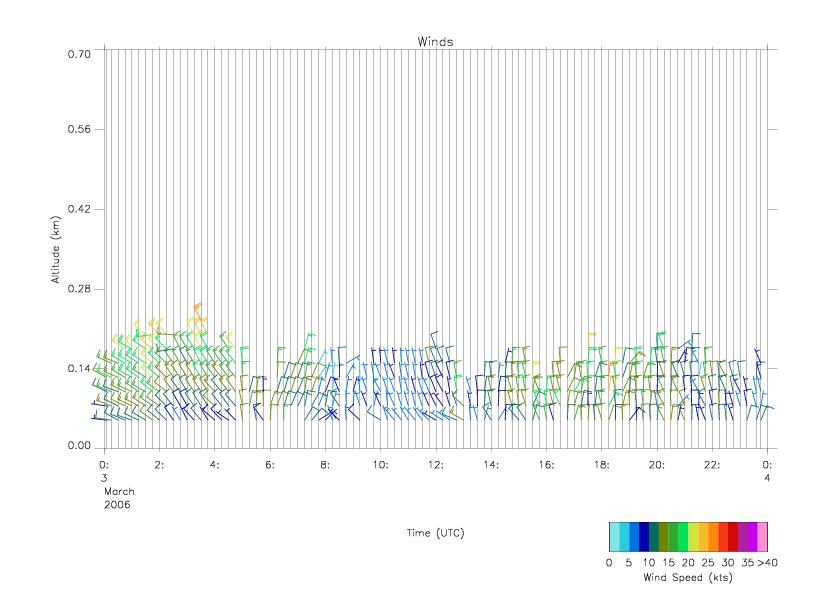Image resolution: width=827 pixels, height=611 pixels.
Task: Click the 0.00 altitude tick label
Action: [x=79, y=445]
